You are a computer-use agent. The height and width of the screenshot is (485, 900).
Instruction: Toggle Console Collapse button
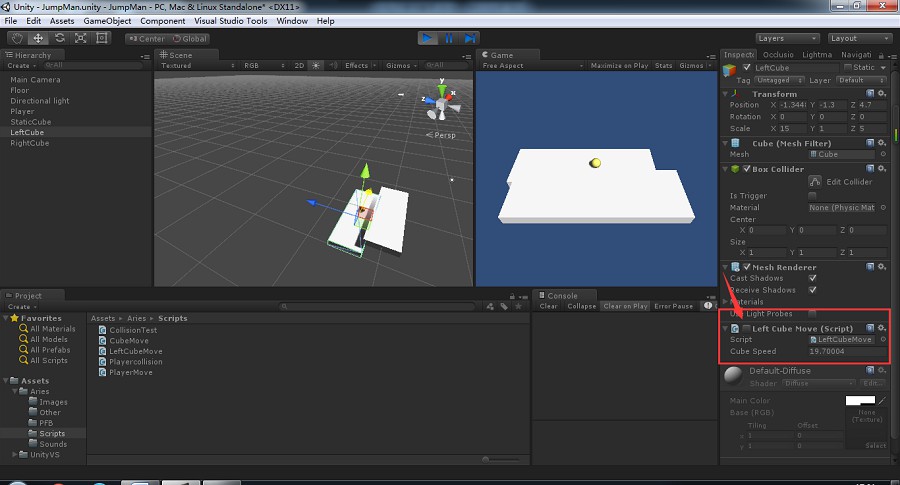[581, 306]
